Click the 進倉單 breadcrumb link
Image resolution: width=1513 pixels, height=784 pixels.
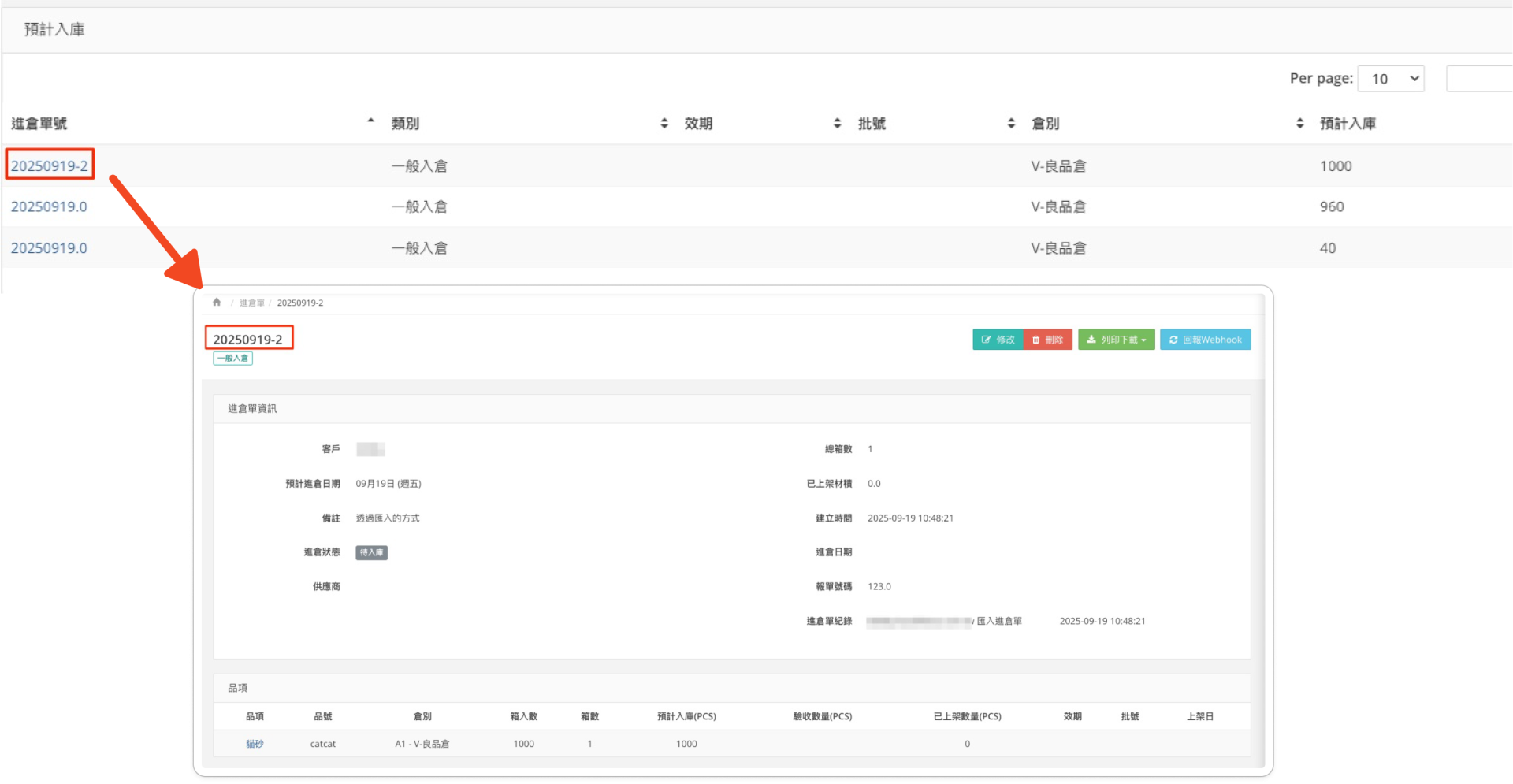click(x=251, y=303)
